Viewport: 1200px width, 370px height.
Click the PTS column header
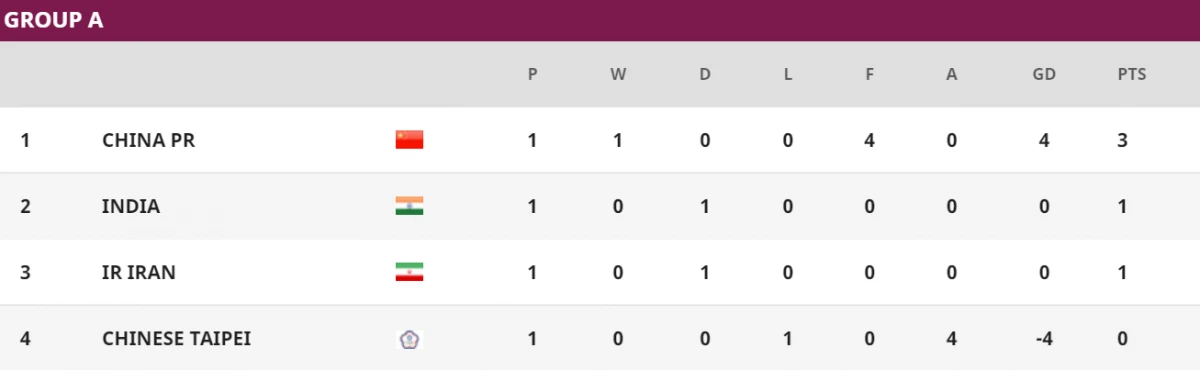pos(1132,74)
